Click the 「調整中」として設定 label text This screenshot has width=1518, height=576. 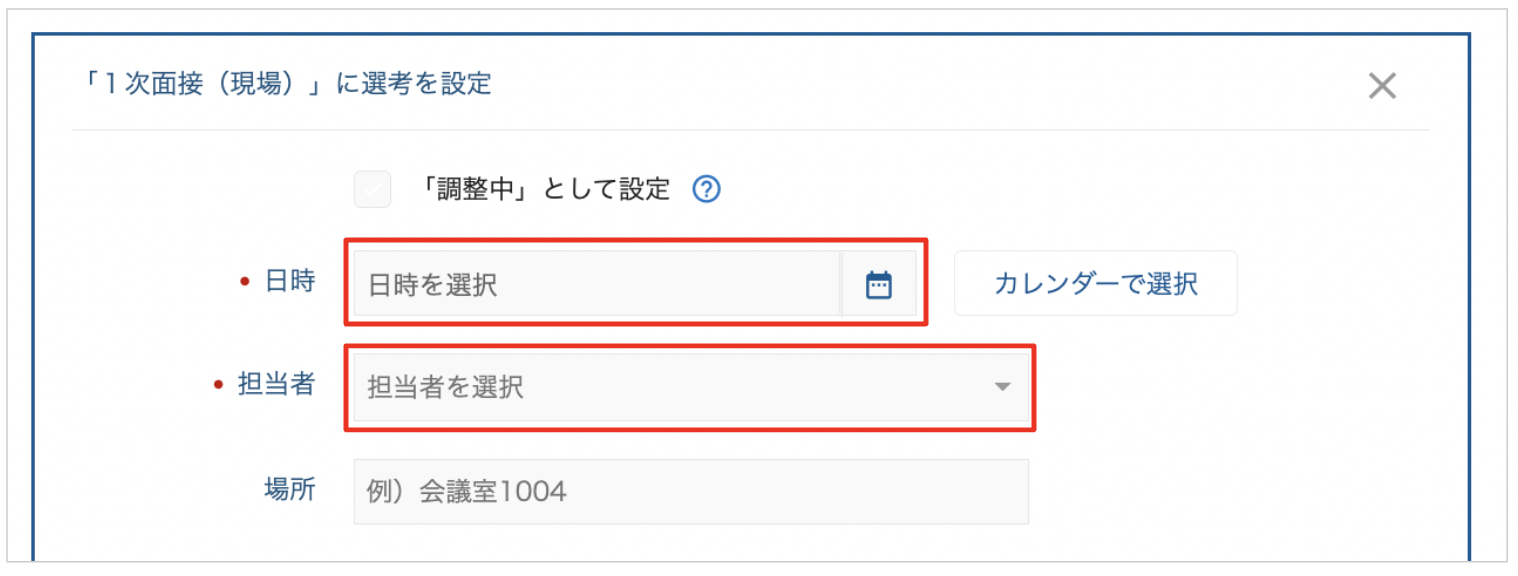[545, 189]
